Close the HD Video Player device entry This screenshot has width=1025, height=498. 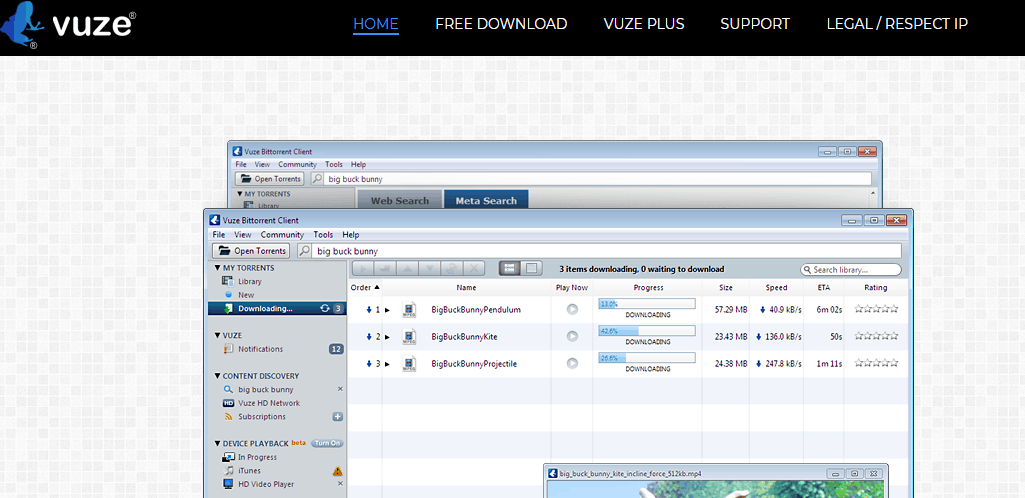tap(340, 484)
